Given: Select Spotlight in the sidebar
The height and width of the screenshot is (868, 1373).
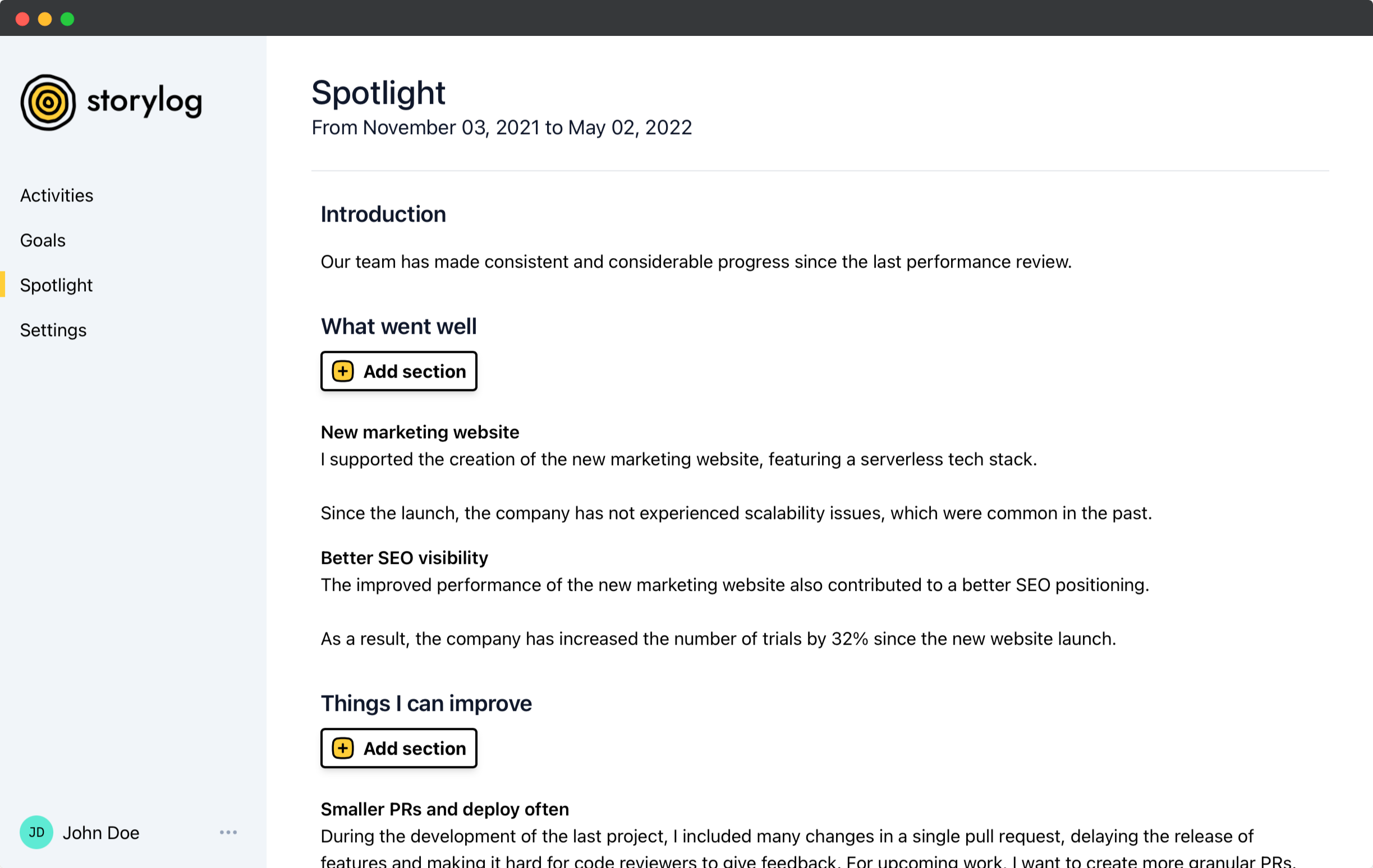Looking at the screenshot, I should click(56, 285).
